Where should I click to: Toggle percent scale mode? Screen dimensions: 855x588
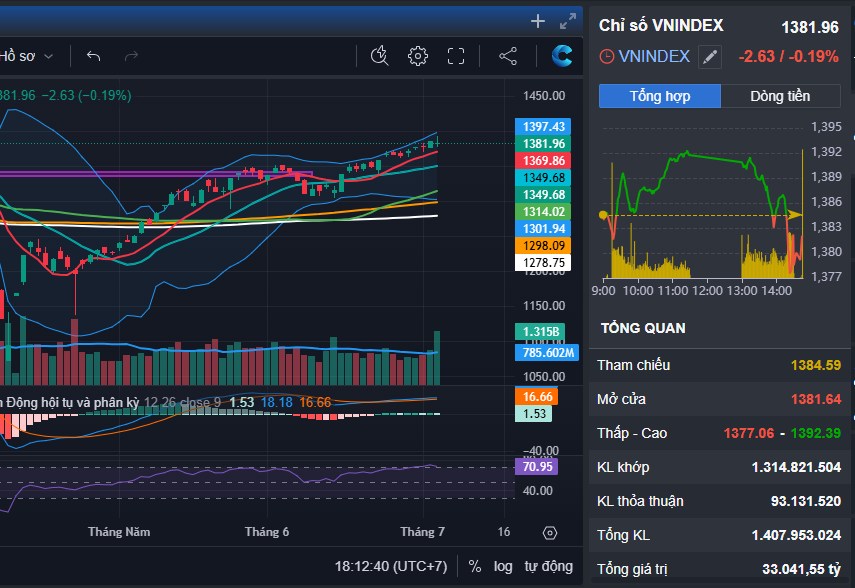point(474,567)
